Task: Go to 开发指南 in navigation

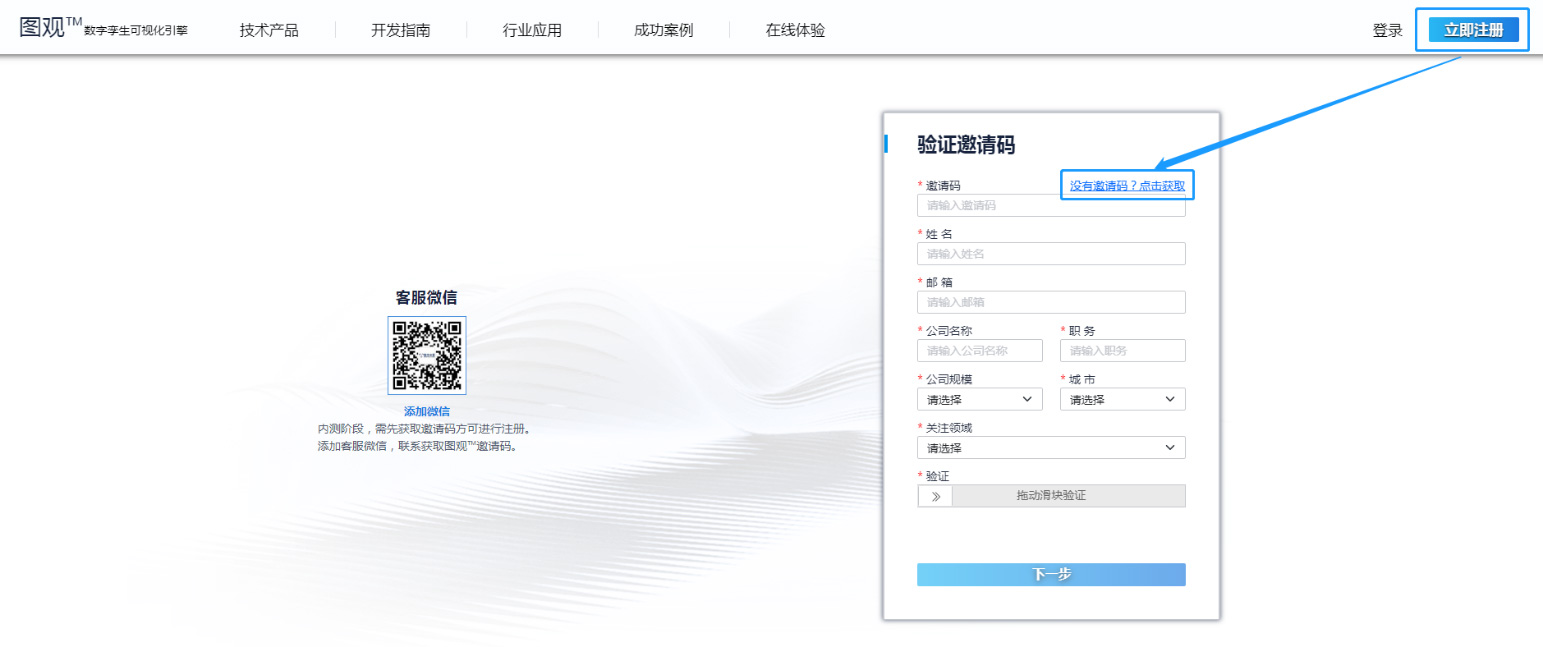Action: [x=401, y=30]
